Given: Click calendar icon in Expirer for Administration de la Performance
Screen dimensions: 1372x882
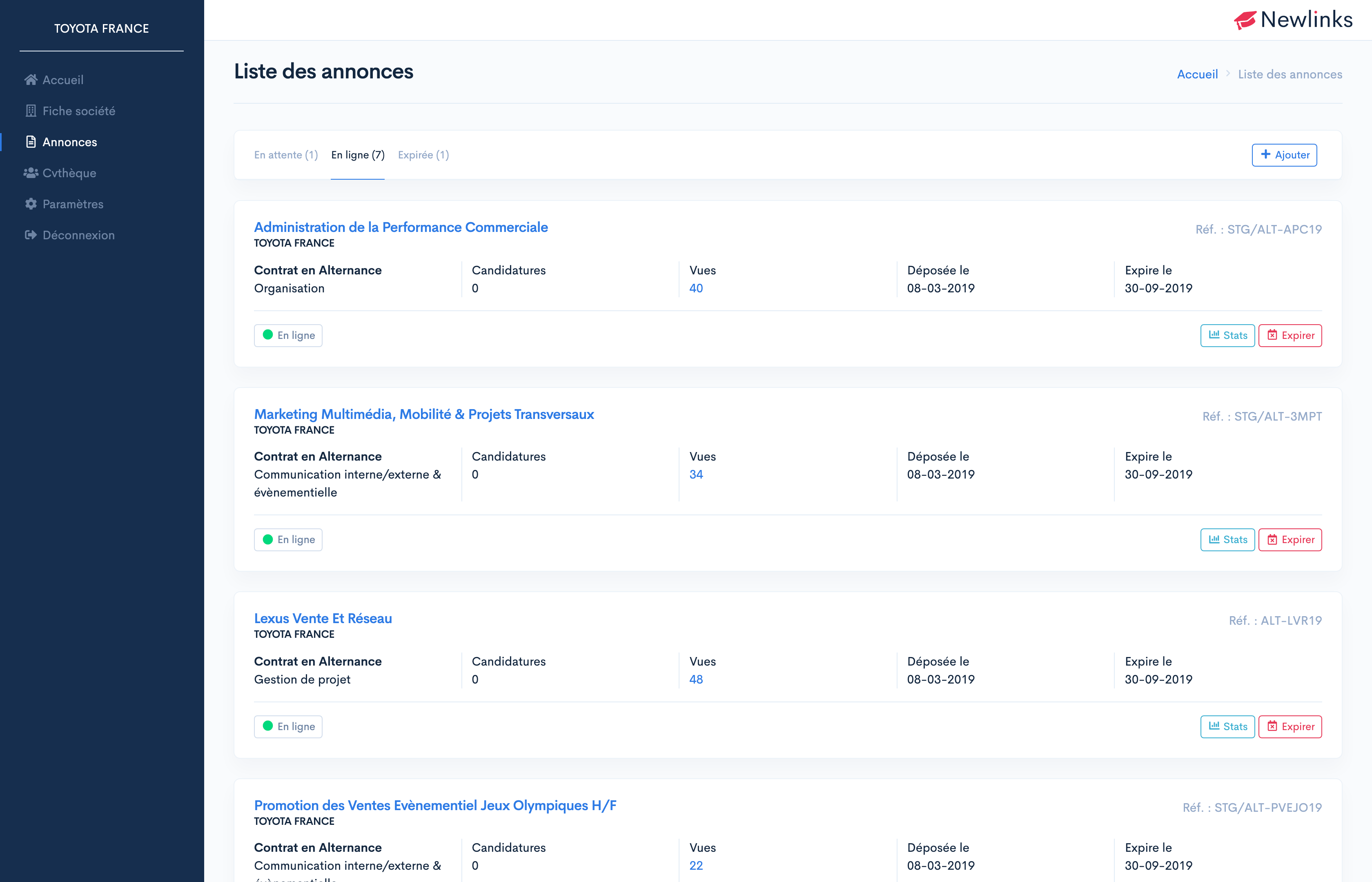Looking at the screenshot, I should pyautogui.click(x=1272, y=335).
